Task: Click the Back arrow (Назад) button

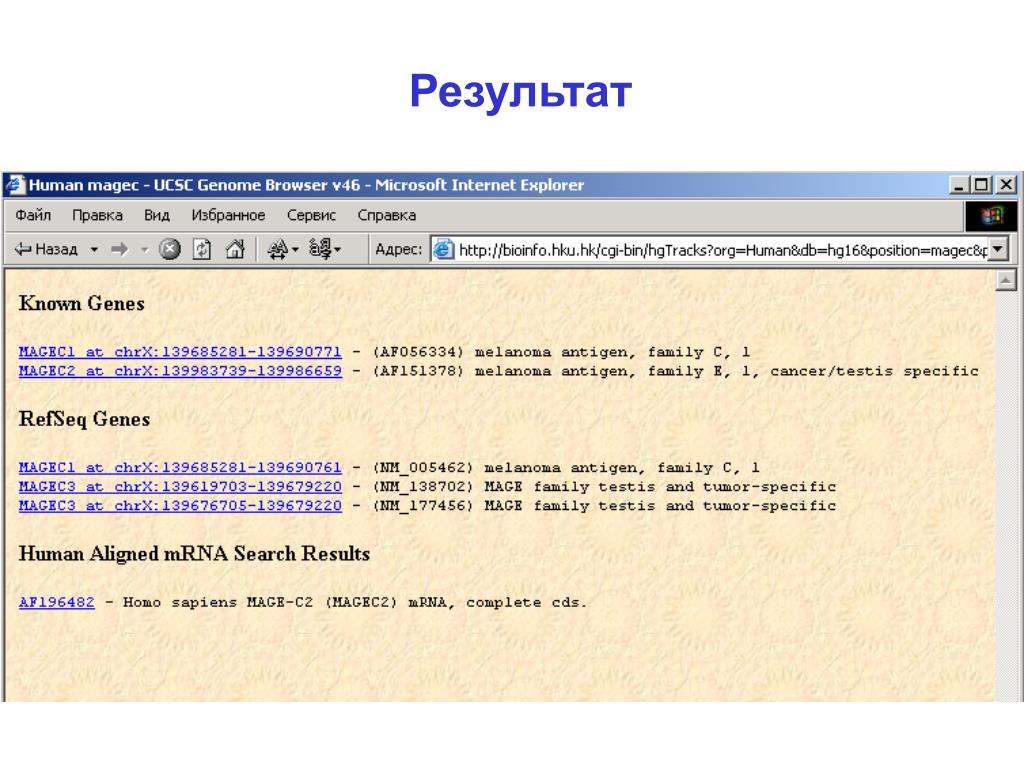Action: coord(46,249)
